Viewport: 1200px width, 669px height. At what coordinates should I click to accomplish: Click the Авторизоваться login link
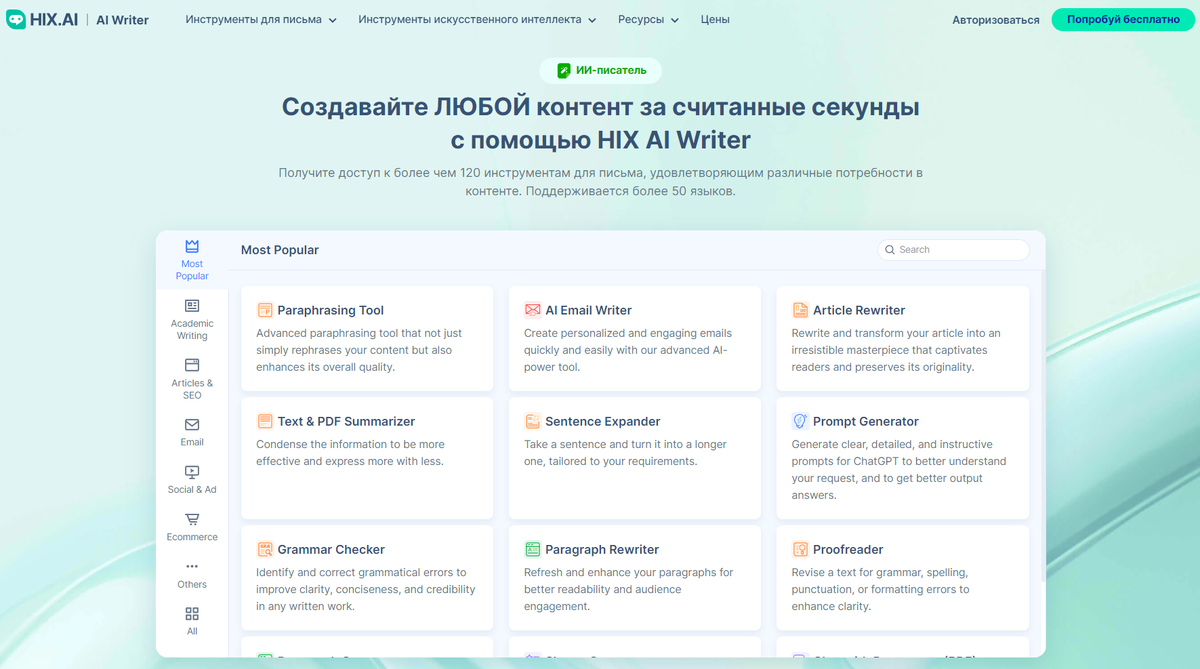(995, 20)
